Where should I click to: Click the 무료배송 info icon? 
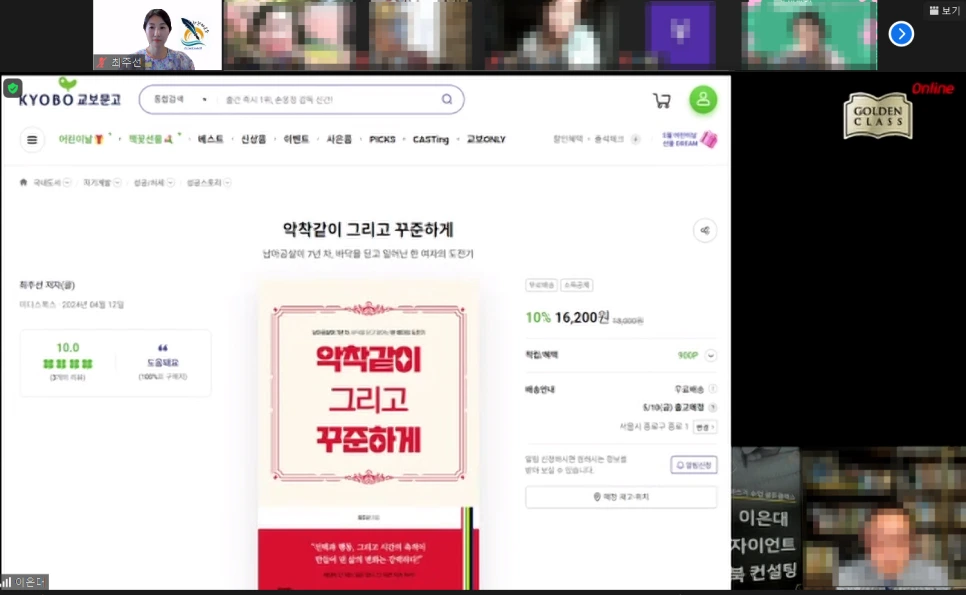[713, 389]
